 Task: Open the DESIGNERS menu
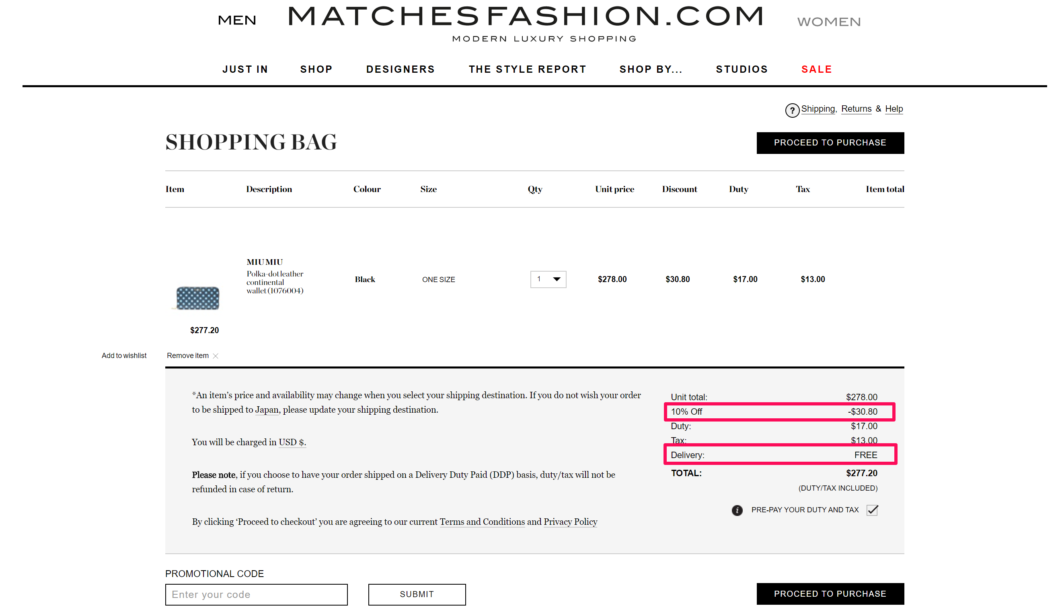pos(400,69)
